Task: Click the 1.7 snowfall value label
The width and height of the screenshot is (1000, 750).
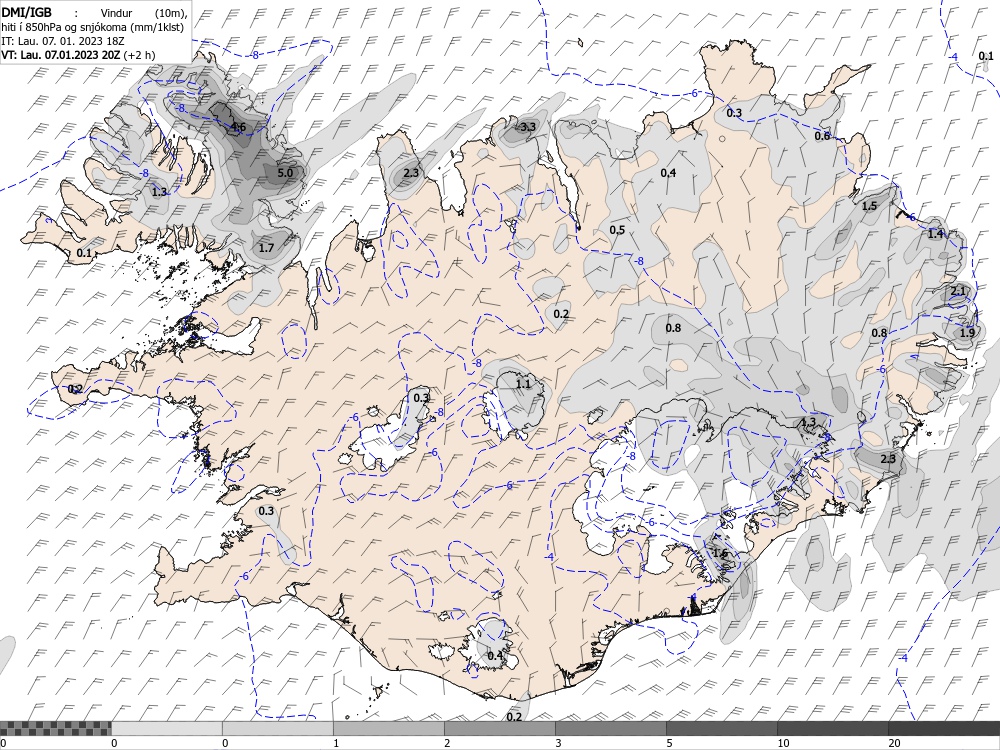Action: [266, 248]
